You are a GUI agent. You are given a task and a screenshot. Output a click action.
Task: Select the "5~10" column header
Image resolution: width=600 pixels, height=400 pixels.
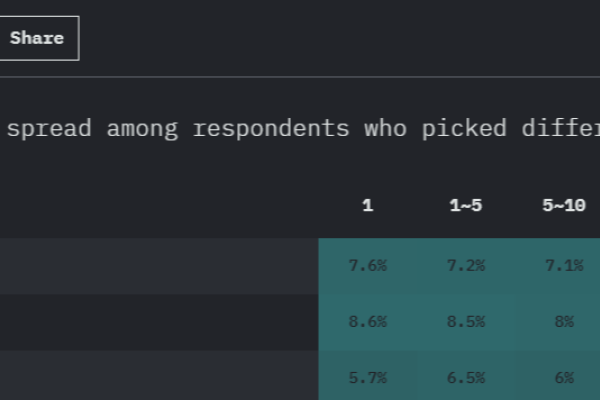[x=564, y=206]
